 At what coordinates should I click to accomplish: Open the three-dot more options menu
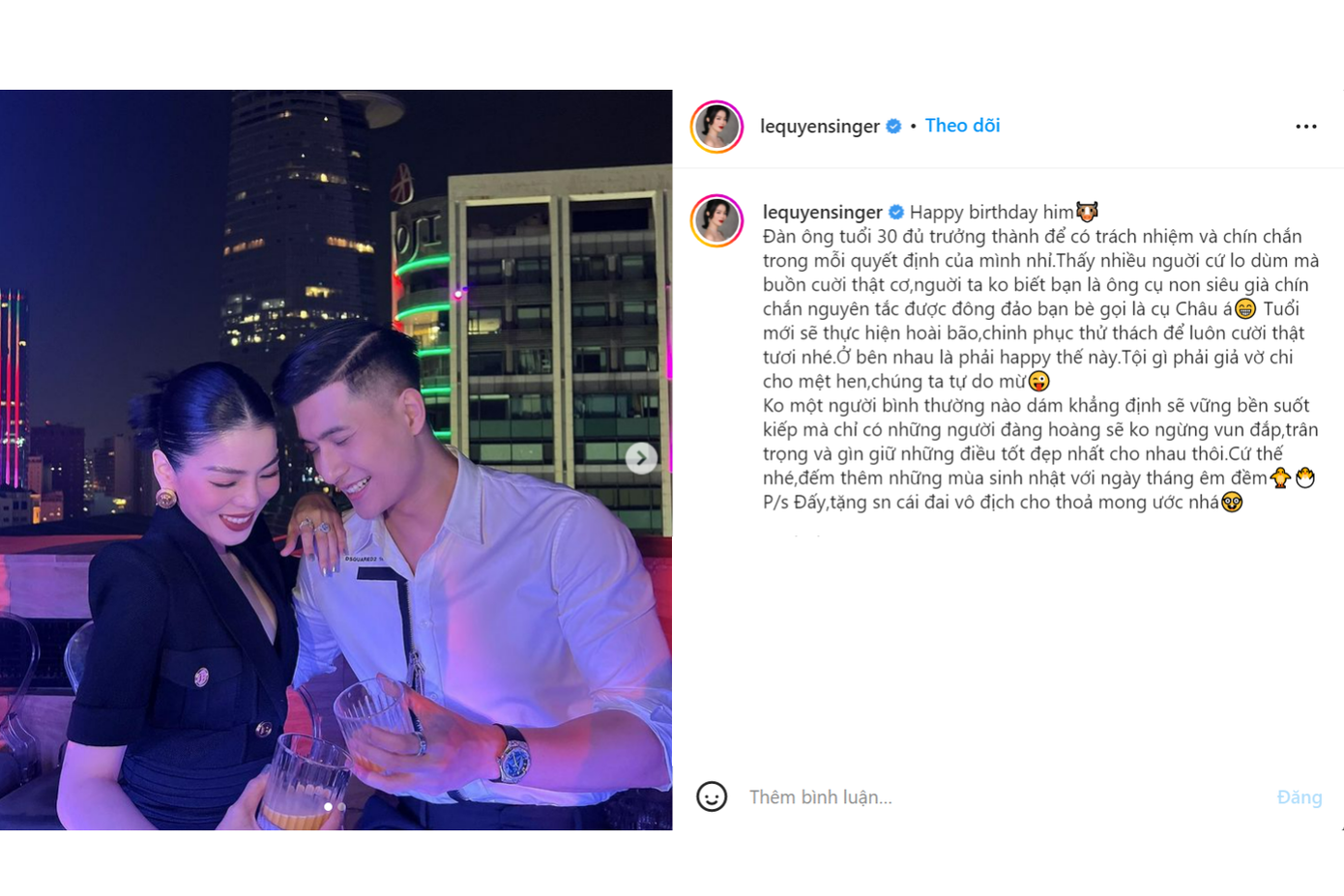pos(1305,127)
